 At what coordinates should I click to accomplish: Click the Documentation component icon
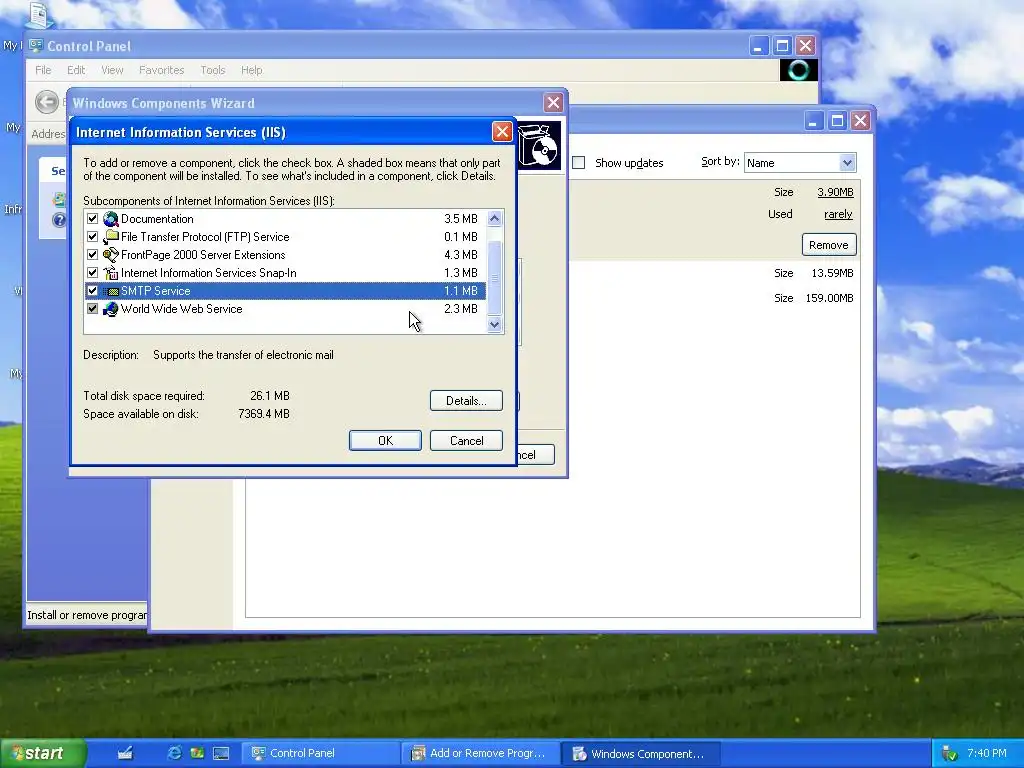pyautogui.click(x=110, y=219)
